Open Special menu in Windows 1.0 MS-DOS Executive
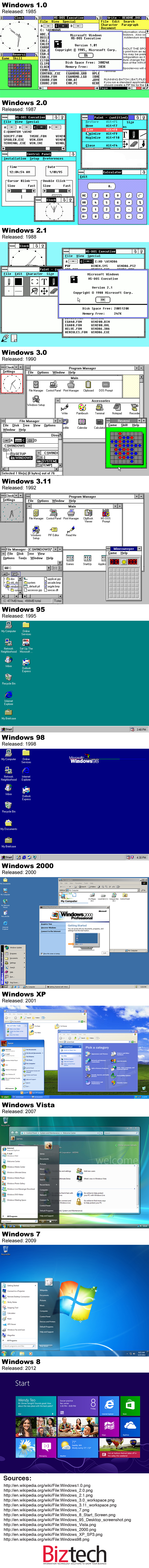149x1568 pixels. coord(69,21)
